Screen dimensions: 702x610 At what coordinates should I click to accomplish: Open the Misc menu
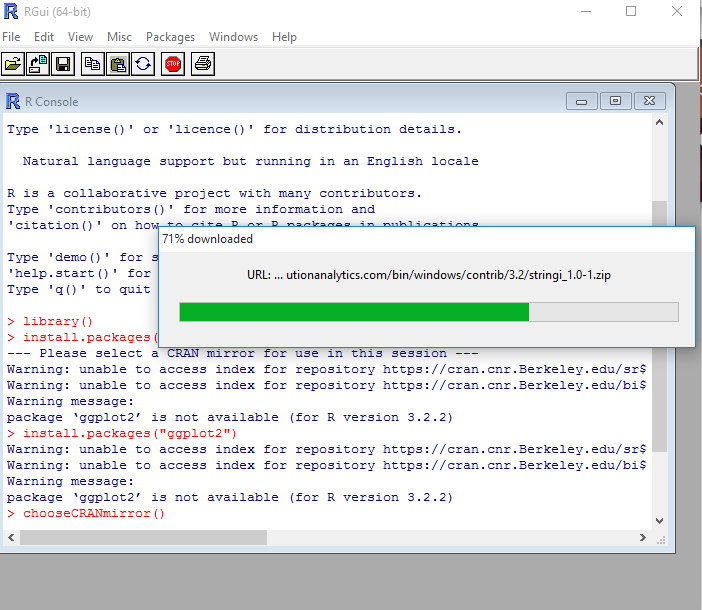pos(120,37)
